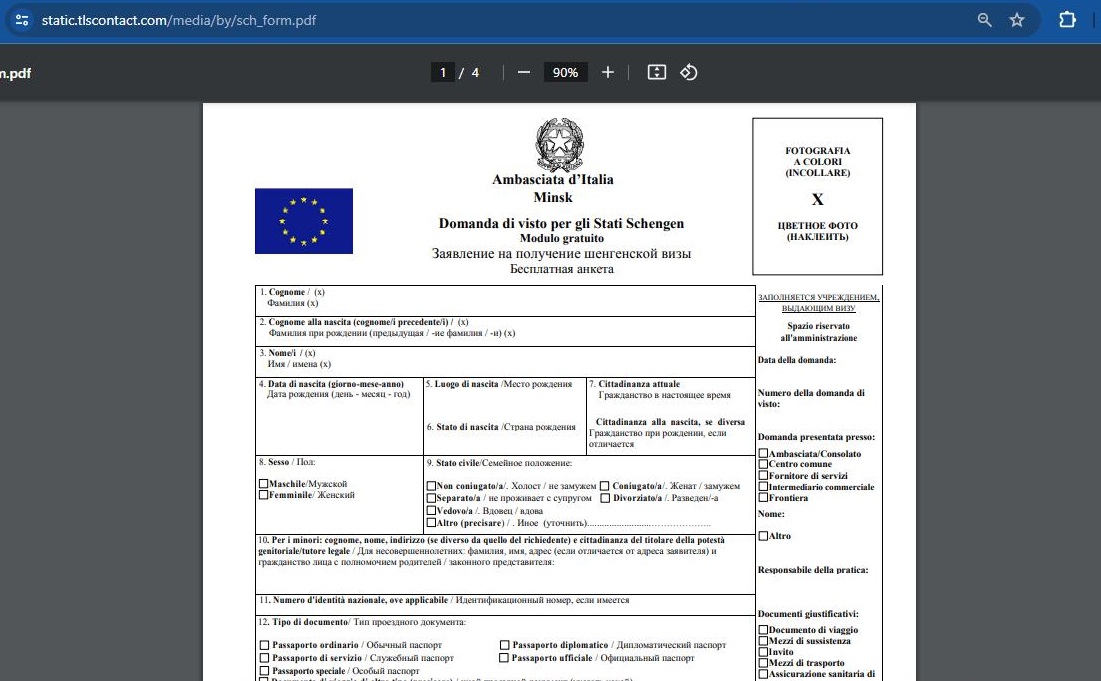Check the Femminile gender checkbox
This screenshot has height=681, width=1101.
[263, 495]
